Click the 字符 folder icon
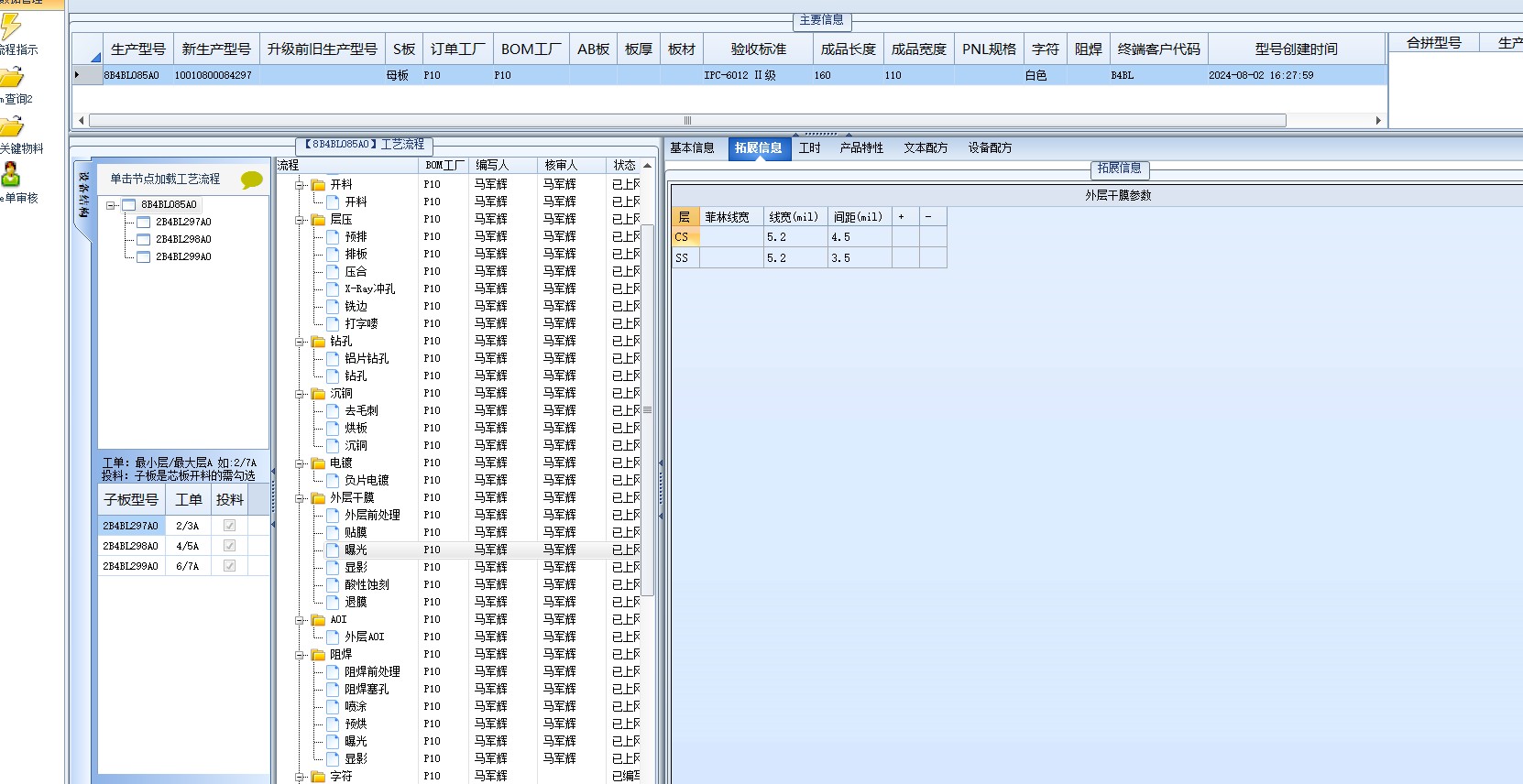 [319, 777]
